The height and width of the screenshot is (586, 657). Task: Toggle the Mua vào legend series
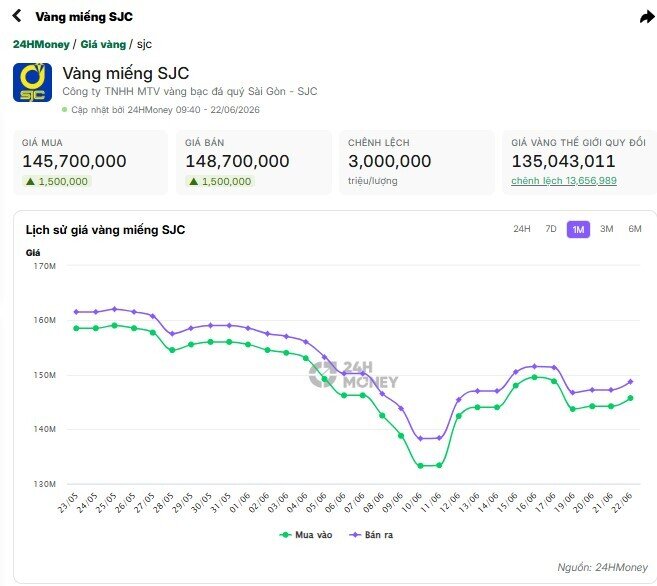point(306,535)
